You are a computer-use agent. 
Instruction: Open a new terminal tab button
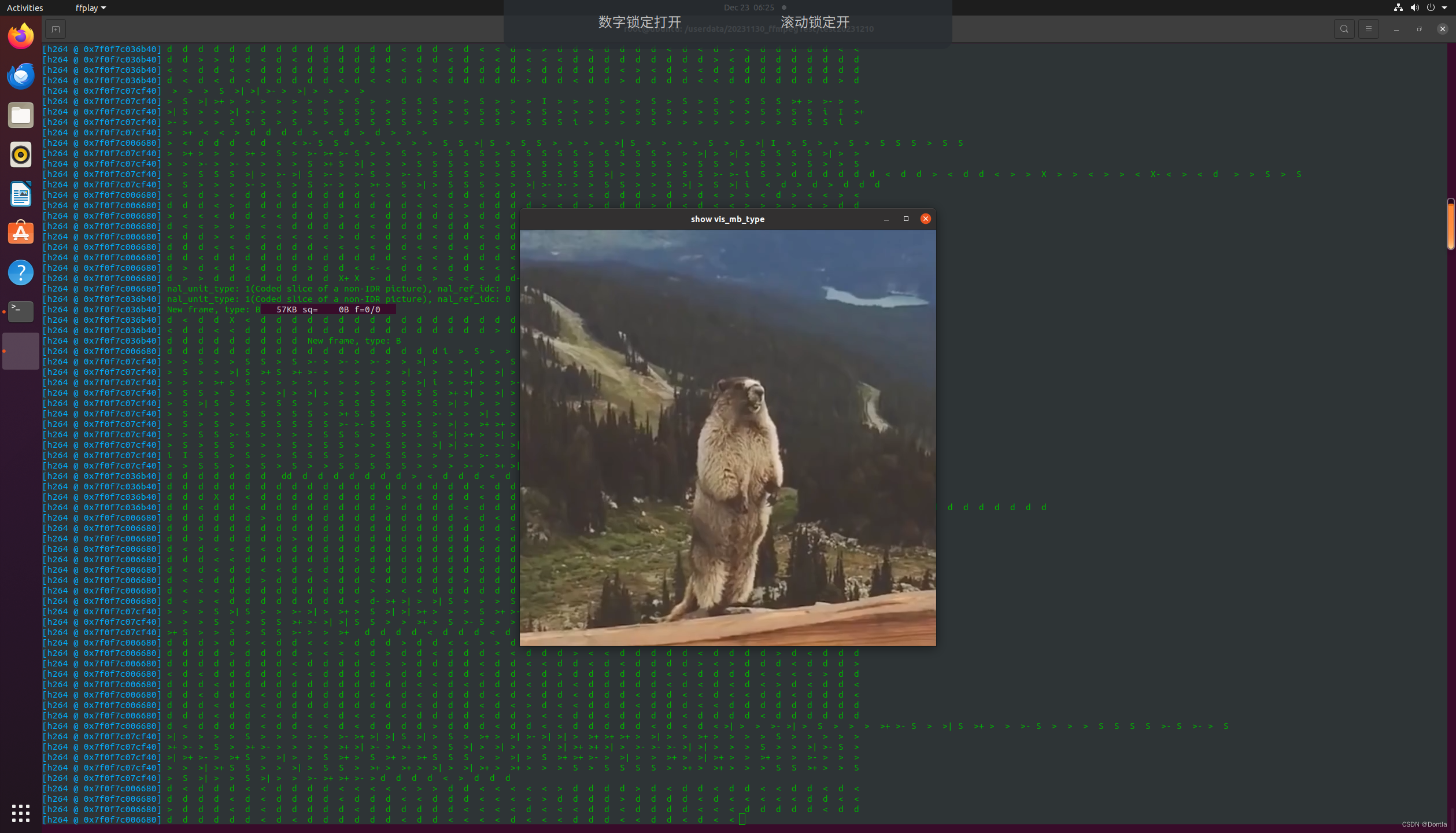(x=56, y=29)
